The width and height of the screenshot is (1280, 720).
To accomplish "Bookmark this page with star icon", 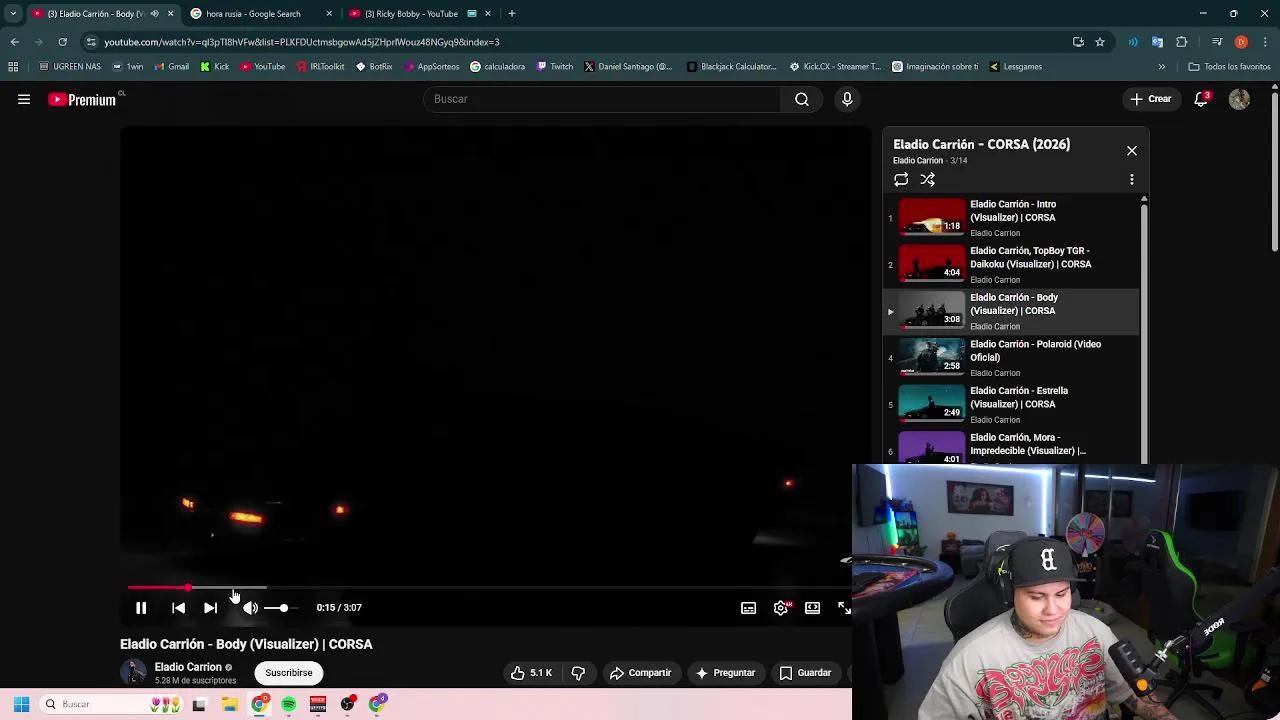I will pos(1100,42).
